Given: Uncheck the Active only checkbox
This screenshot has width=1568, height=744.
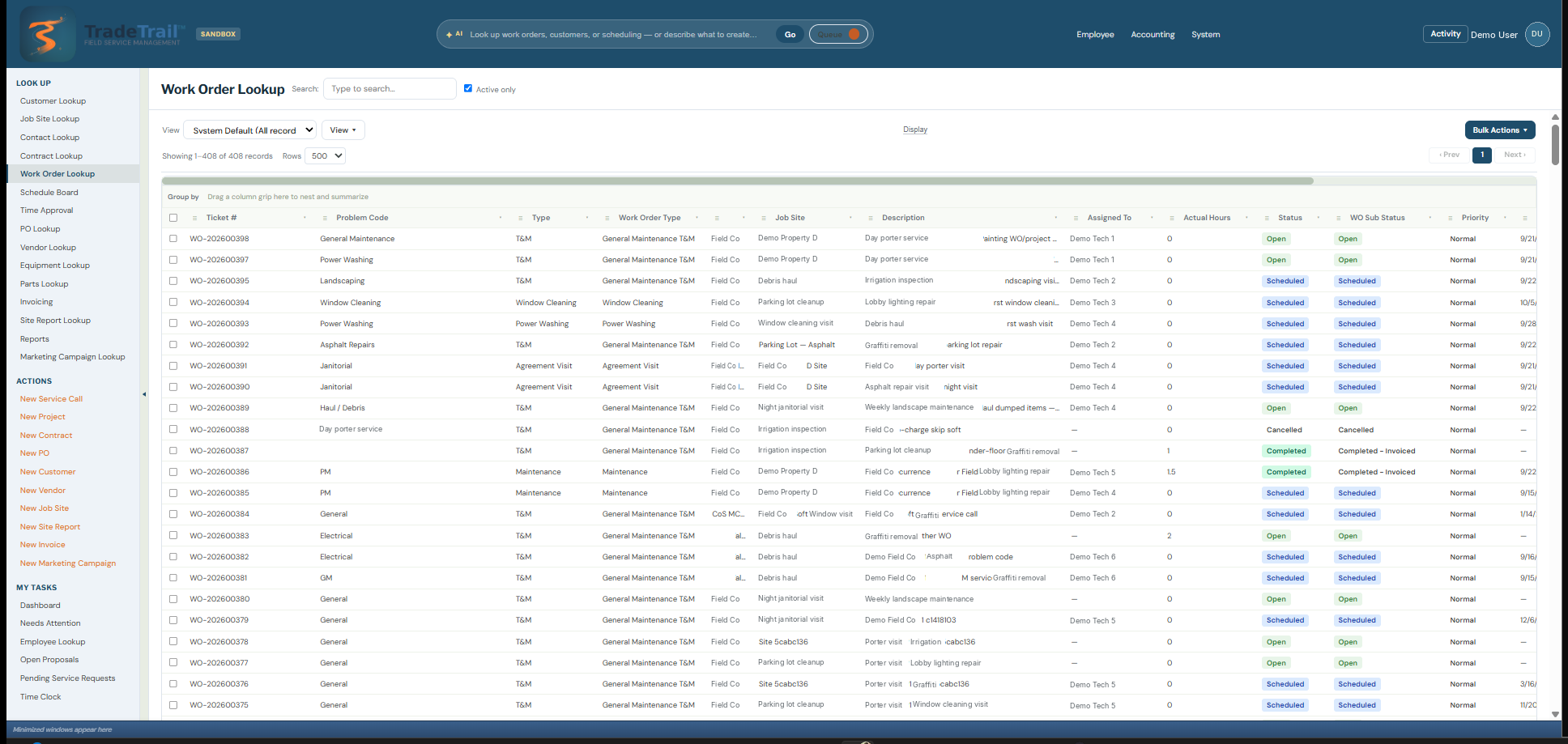Looking at the screenshot, I should [x=468, y=88].
